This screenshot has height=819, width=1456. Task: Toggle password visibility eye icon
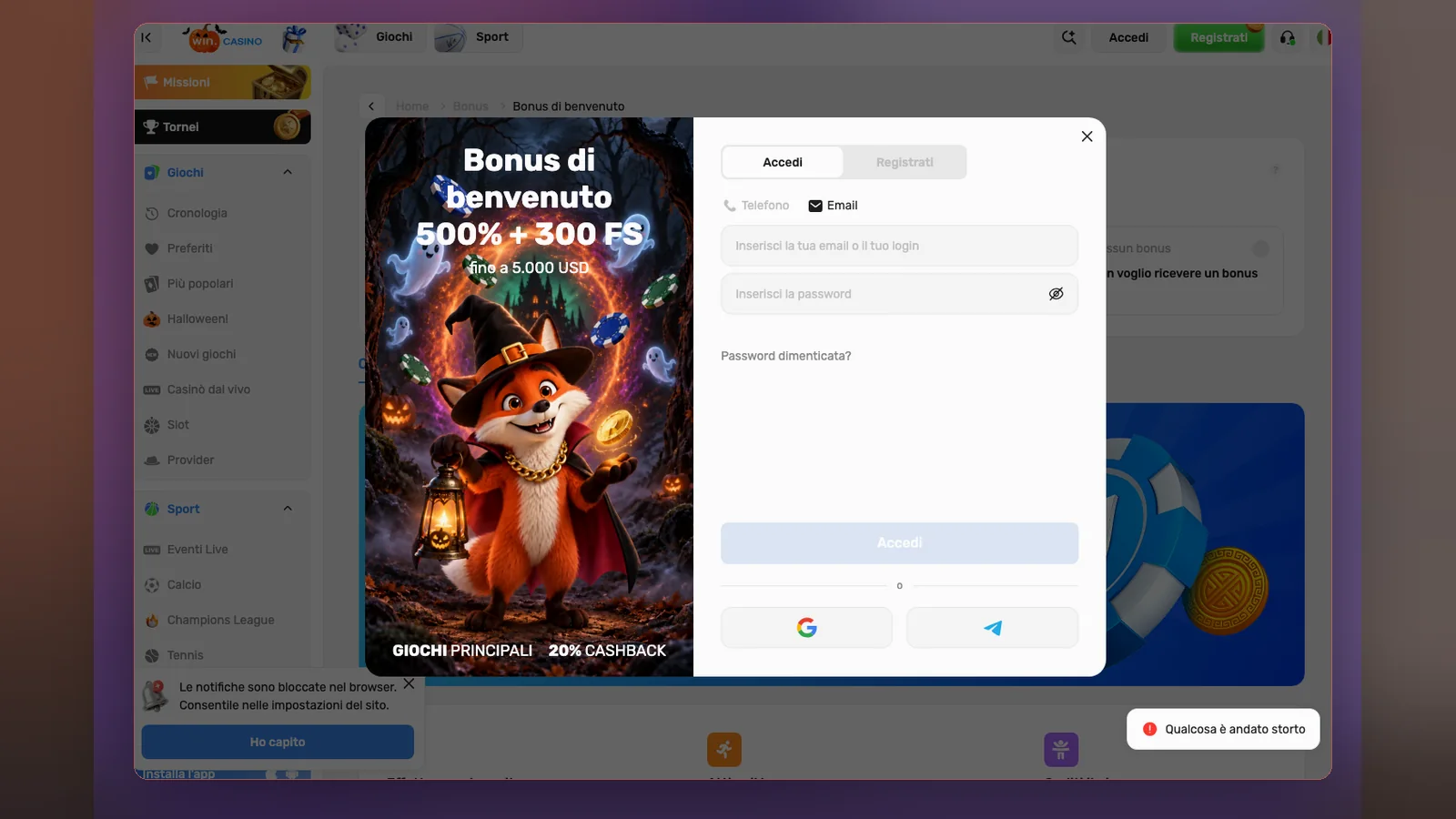coord(1056,294)
